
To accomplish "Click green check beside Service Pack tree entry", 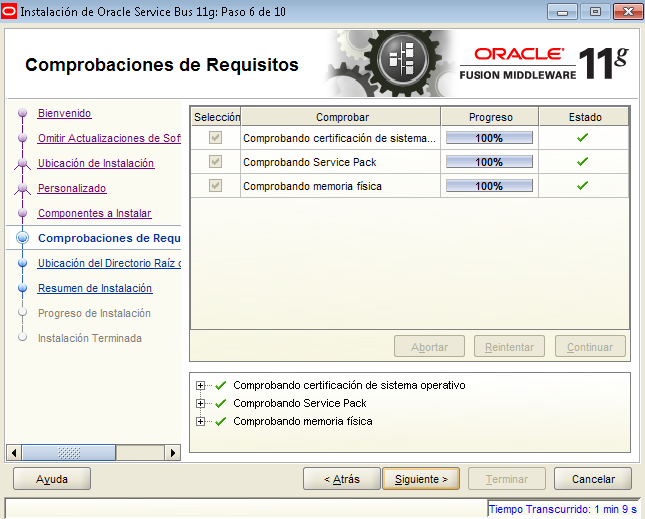I will click(221, 403).
